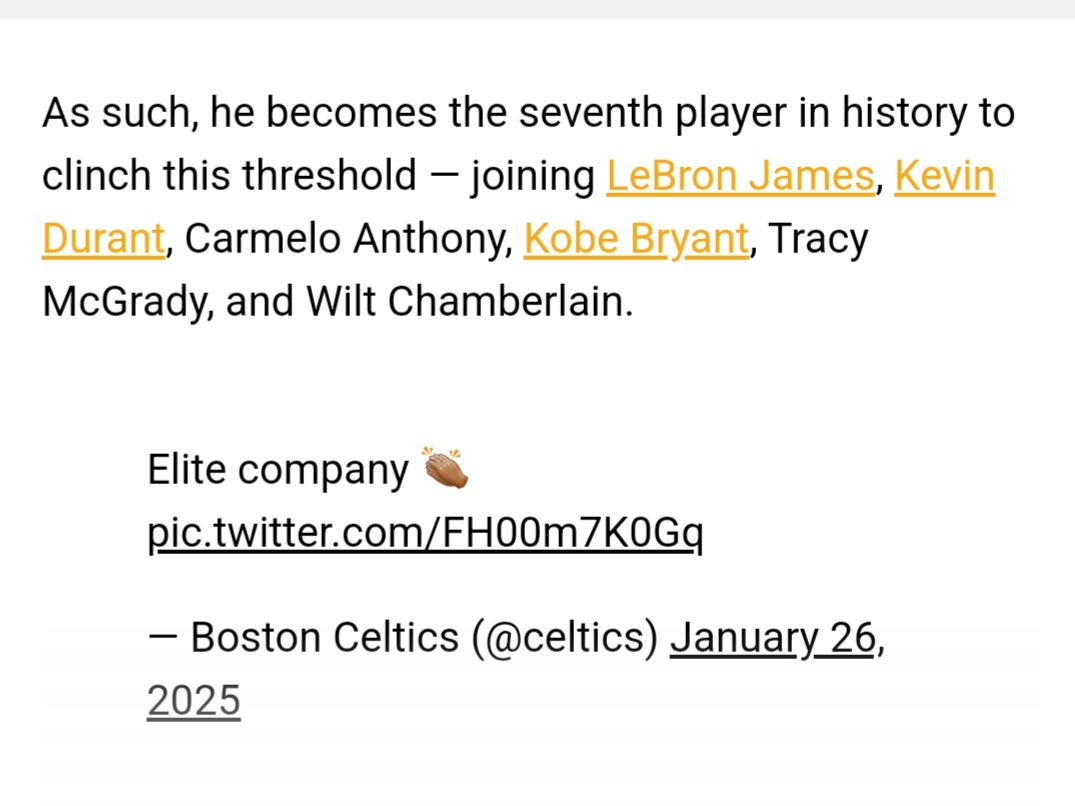
Task: Click the word threshold in the paragraph
Action: (329, 176)
